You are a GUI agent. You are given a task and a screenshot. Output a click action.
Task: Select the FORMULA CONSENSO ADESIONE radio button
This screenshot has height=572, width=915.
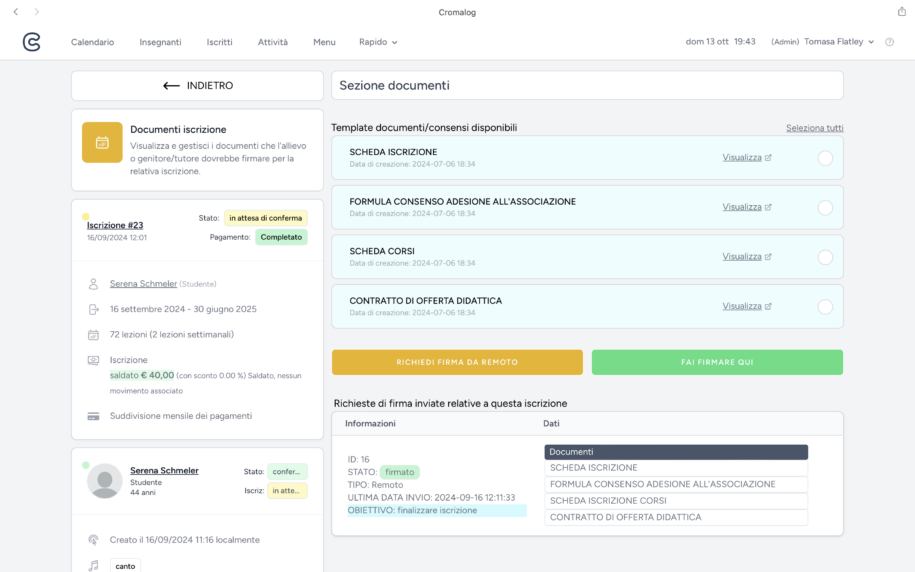[x=825, y=208]
